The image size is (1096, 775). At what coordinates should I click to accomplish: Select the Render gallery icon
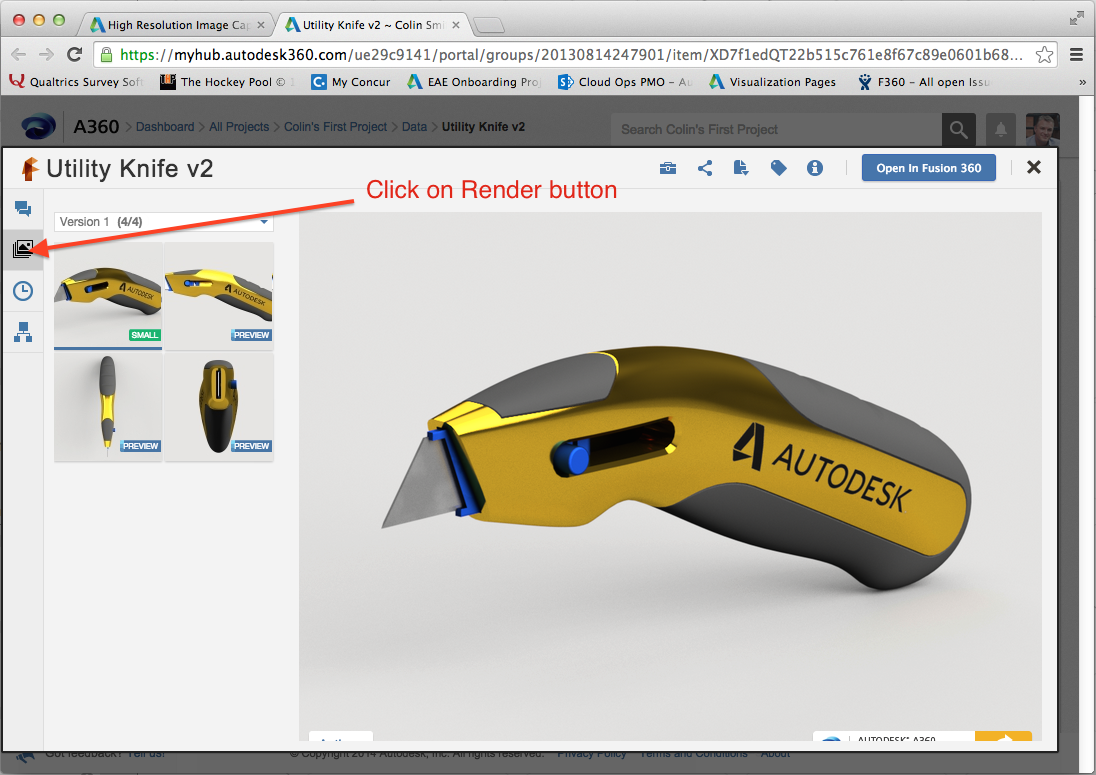click(x=23, y=249)
